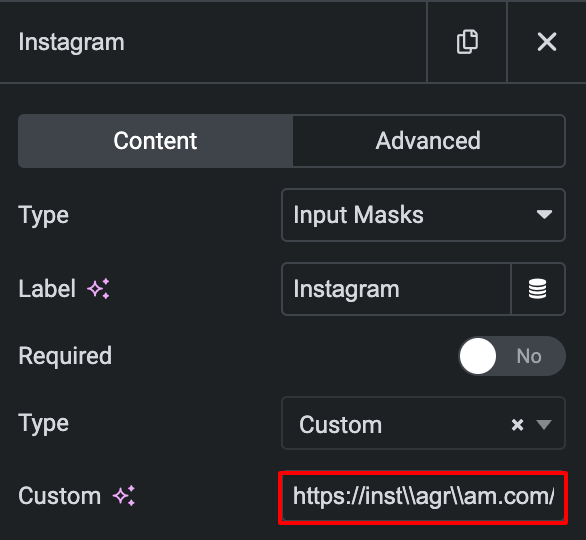The width and height of the screenshot is (586, 540).
Task: Open the Input Masks type dropdown
Action: [423, 215]
